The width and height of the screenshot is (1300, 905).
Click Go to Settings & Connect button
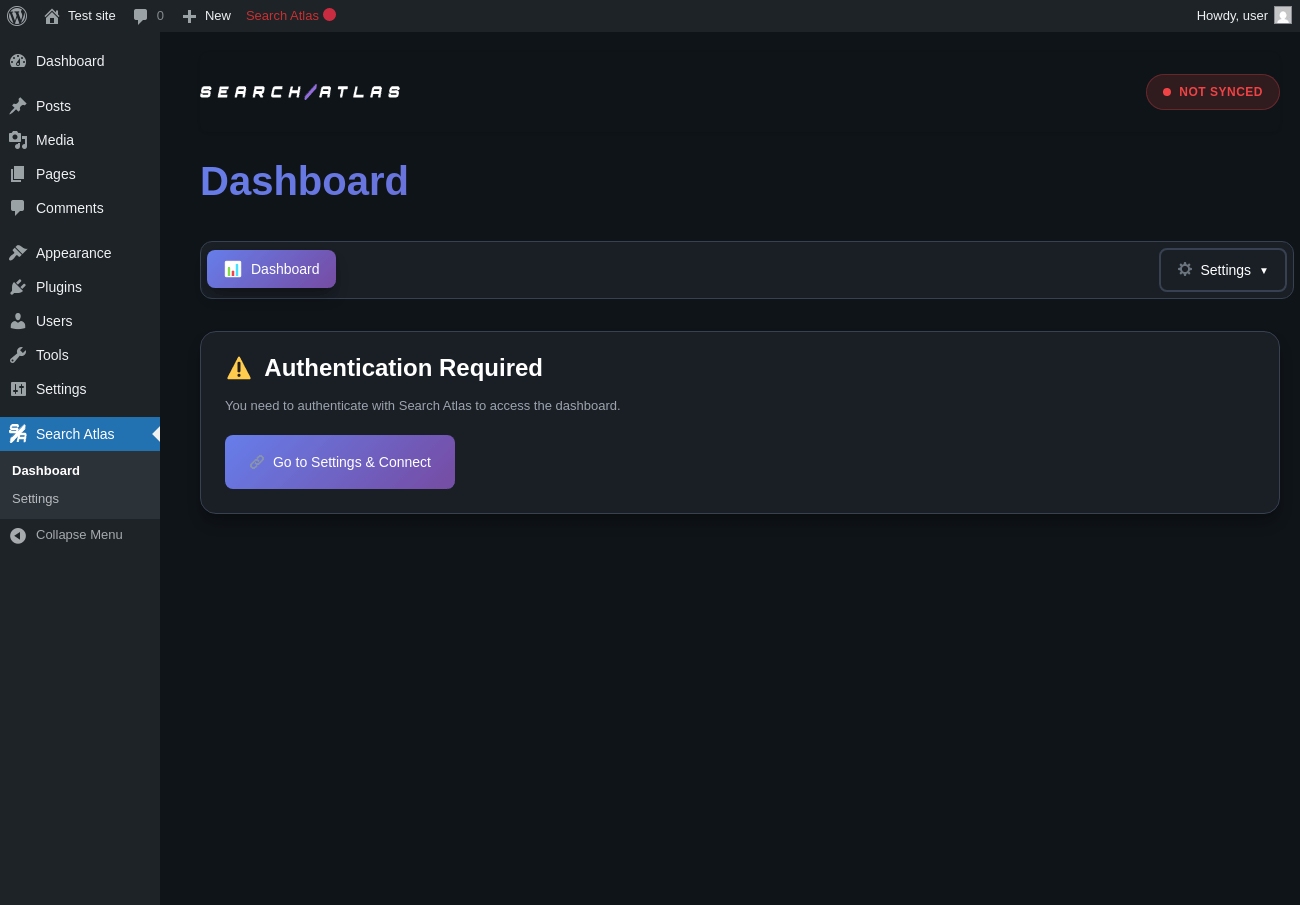click(x=340, y=462)
